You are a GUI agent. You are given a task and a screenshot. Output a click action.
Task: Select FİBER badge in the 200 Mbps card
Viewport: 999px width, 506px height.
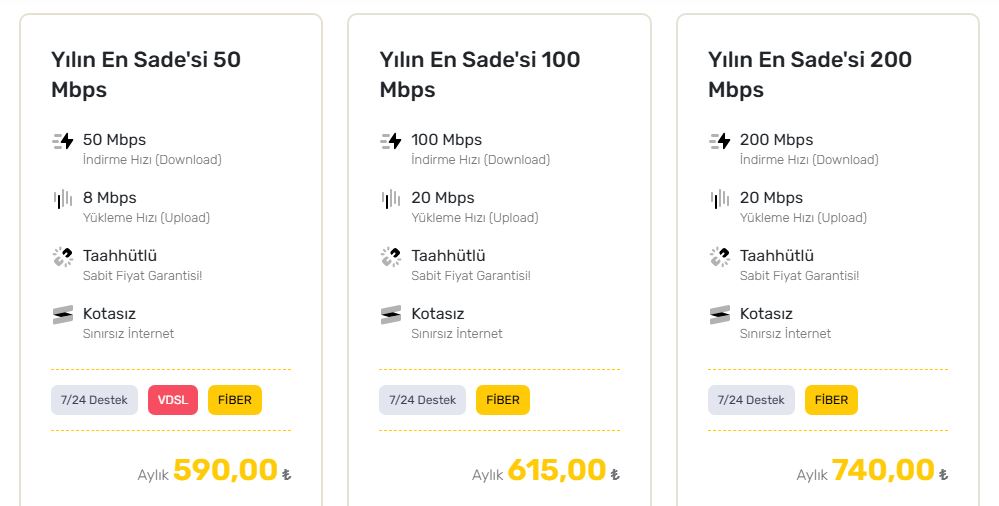tap(831, 400)
